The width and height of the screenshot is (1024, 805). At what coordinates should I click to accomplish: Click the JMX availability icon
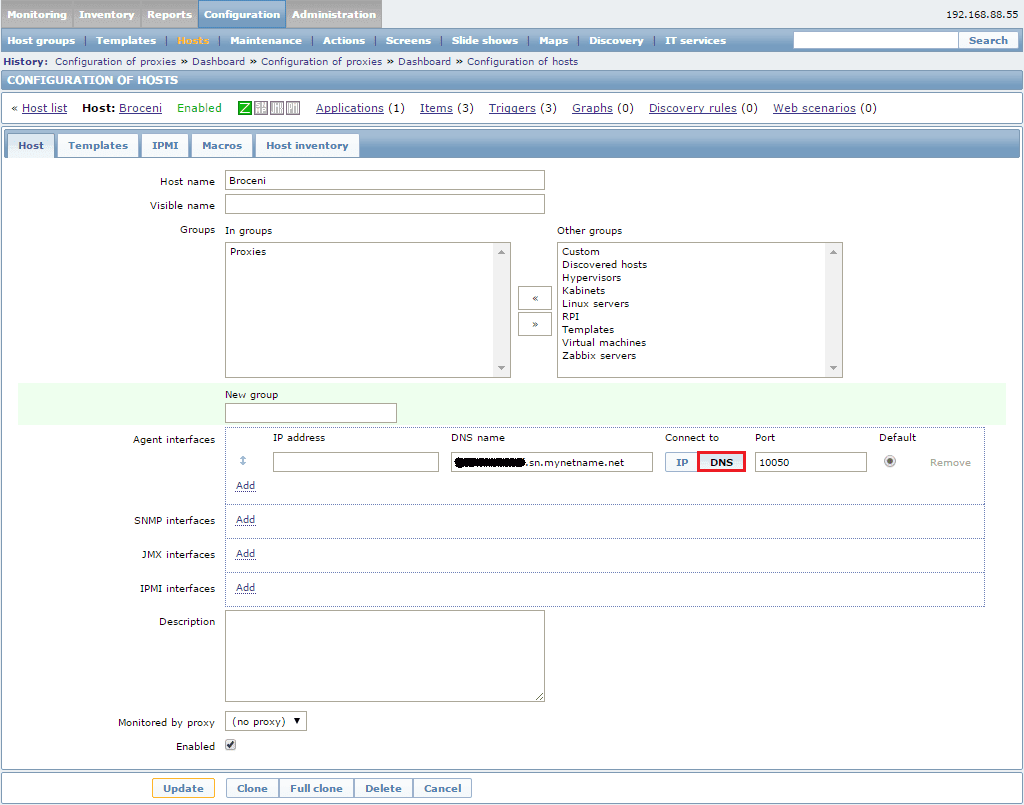click(277, 108)
